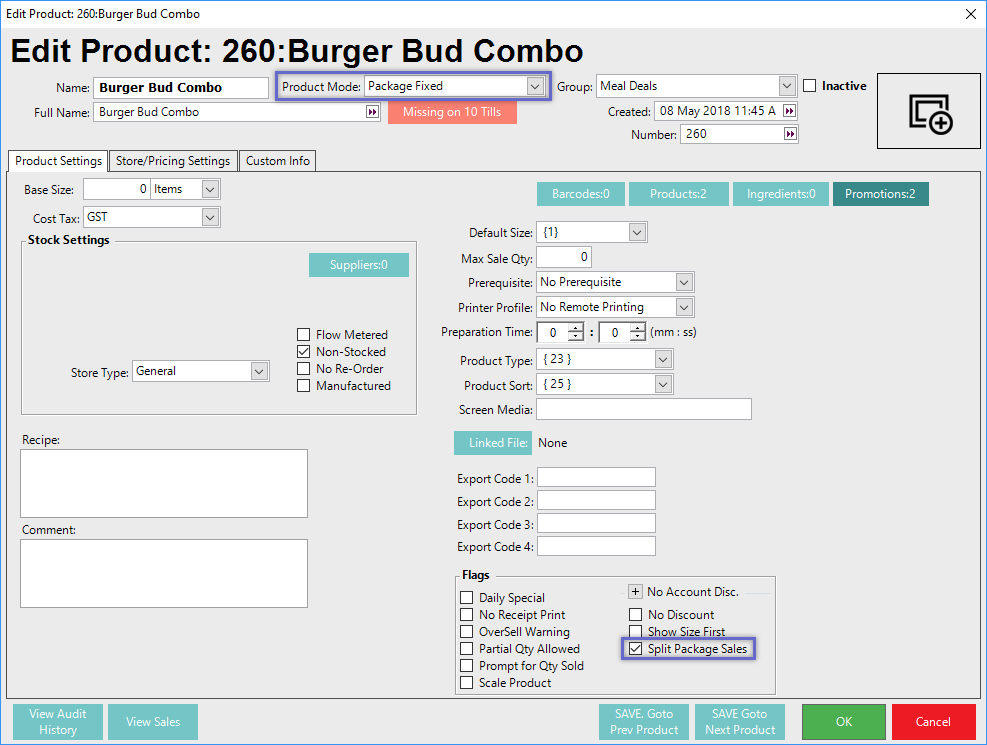987x745 pixels.
Task: Enable the Inactive checkbox
Action: pos(810,86)
